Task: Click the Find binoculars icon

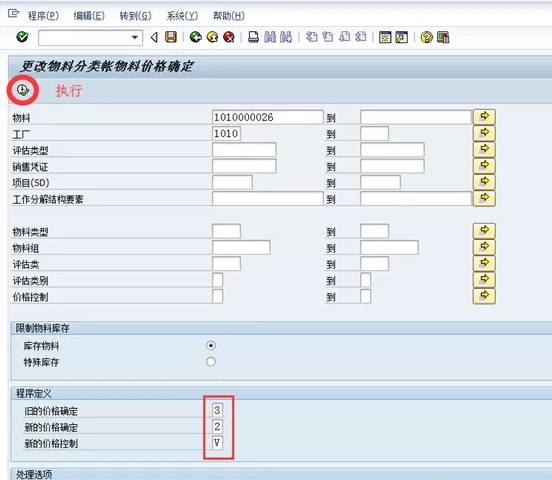Action: pos(270,37)
